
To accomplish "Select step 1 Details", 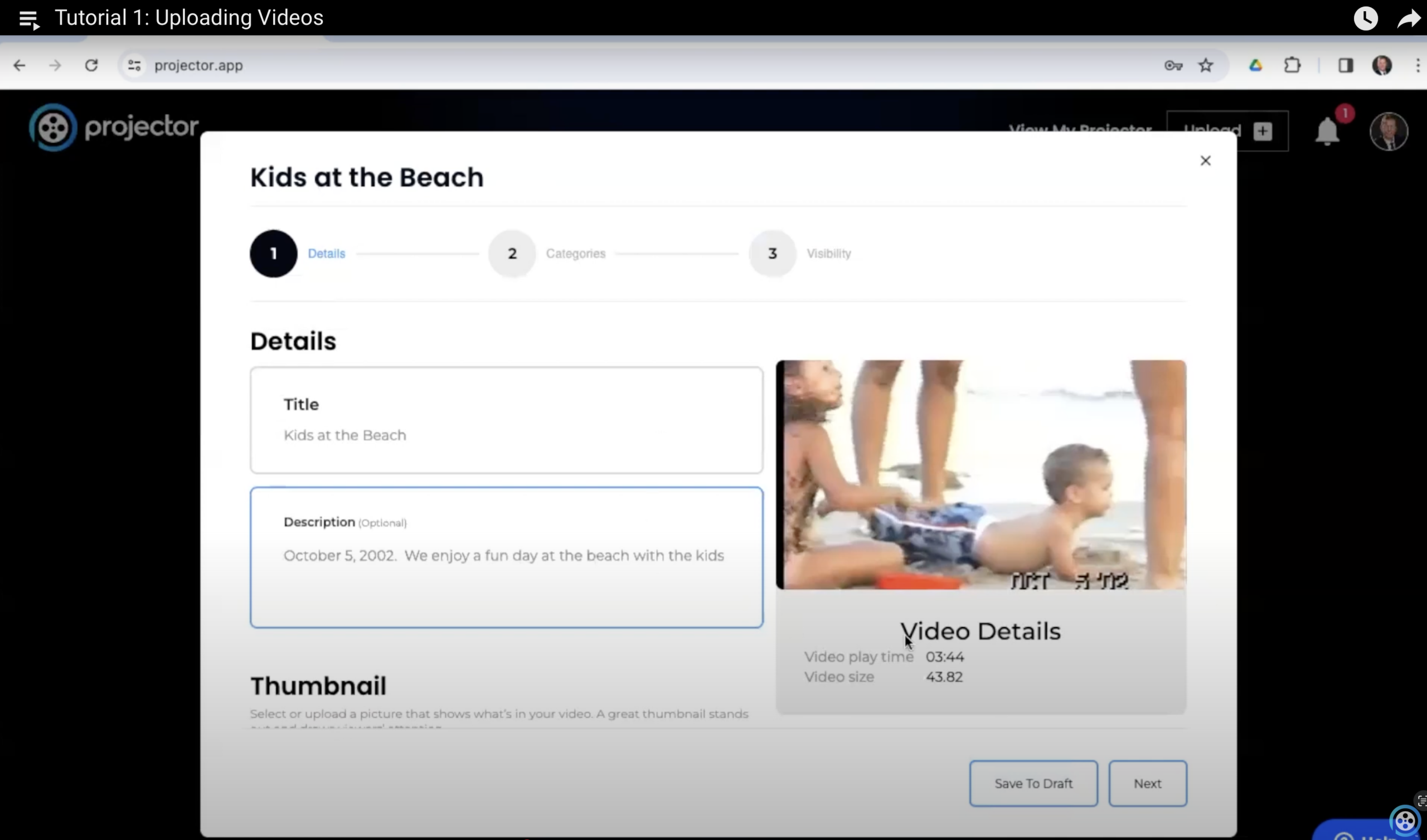I will coord(274,253).
